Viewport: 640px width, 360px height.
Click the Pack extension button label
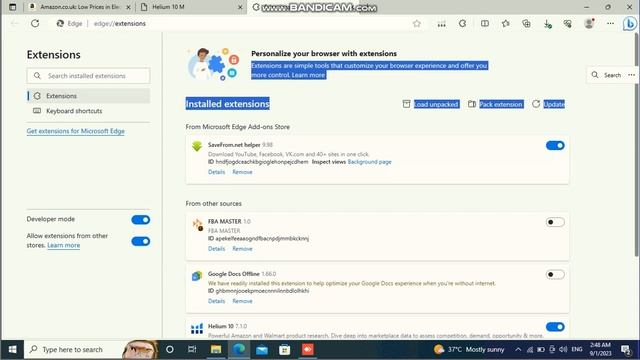[501, 104]
